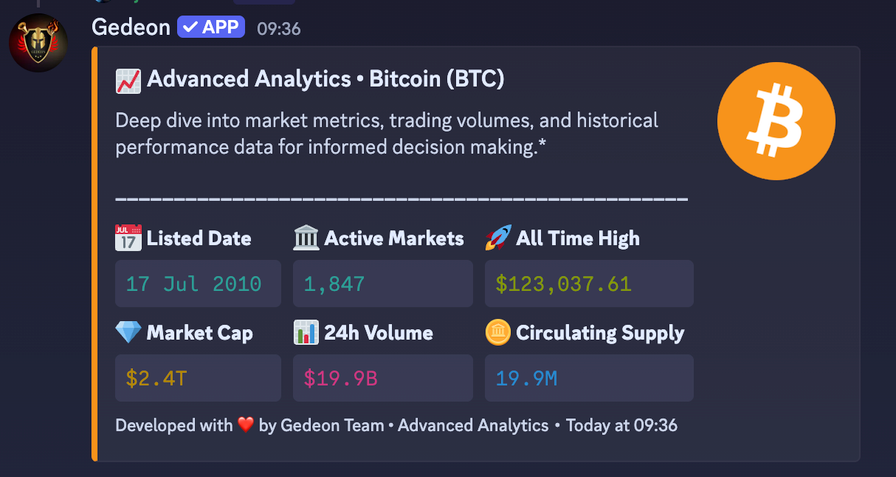The image size is (896, 477).
Task: Open the Gedeon username profile
Action: (x=131, y=27)
